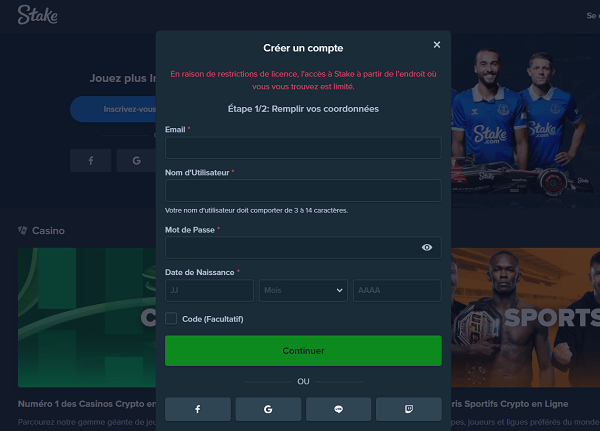This screenshot has height=431, width=600.
Task: Click the JJ day input
Action: pos(209,291)
